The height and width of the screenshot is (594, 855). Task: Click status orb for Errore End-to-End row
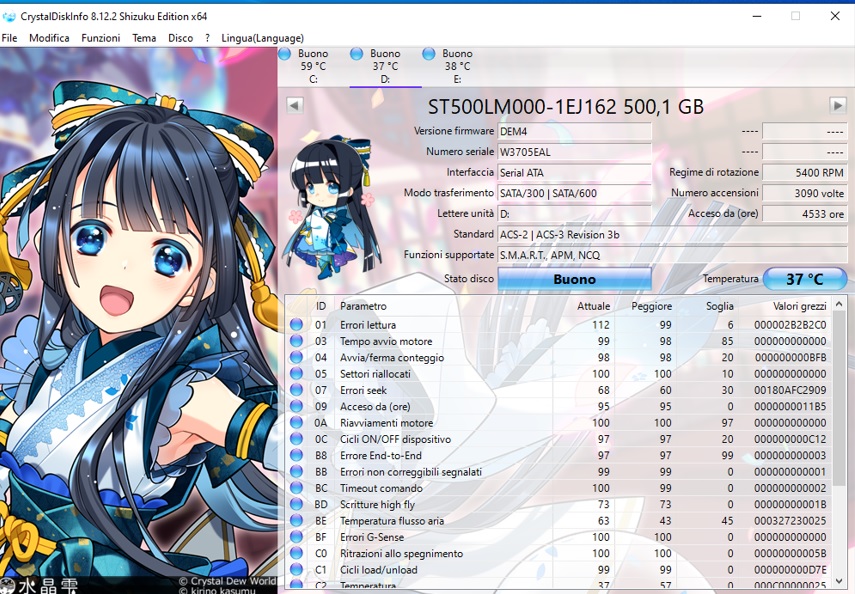[x=296, y=455]
